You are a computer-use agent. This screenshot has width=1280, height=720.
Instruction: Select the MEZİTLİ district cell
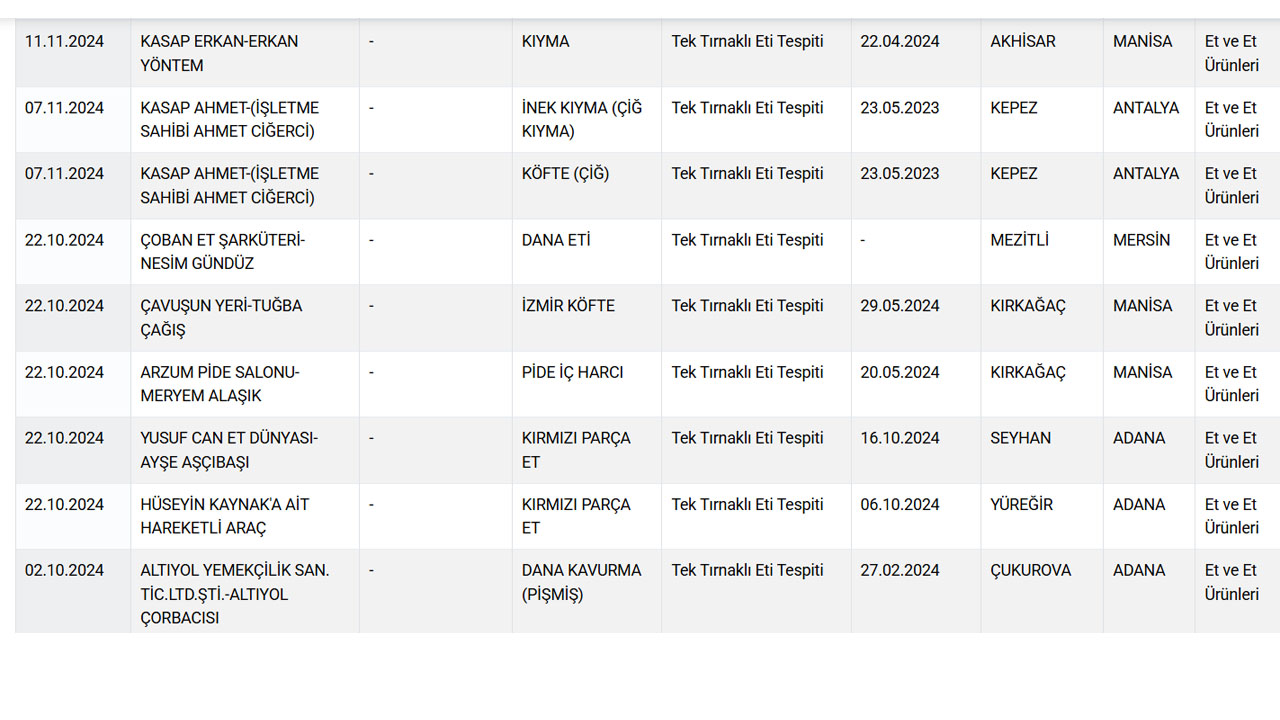[x=1042, y=251]
